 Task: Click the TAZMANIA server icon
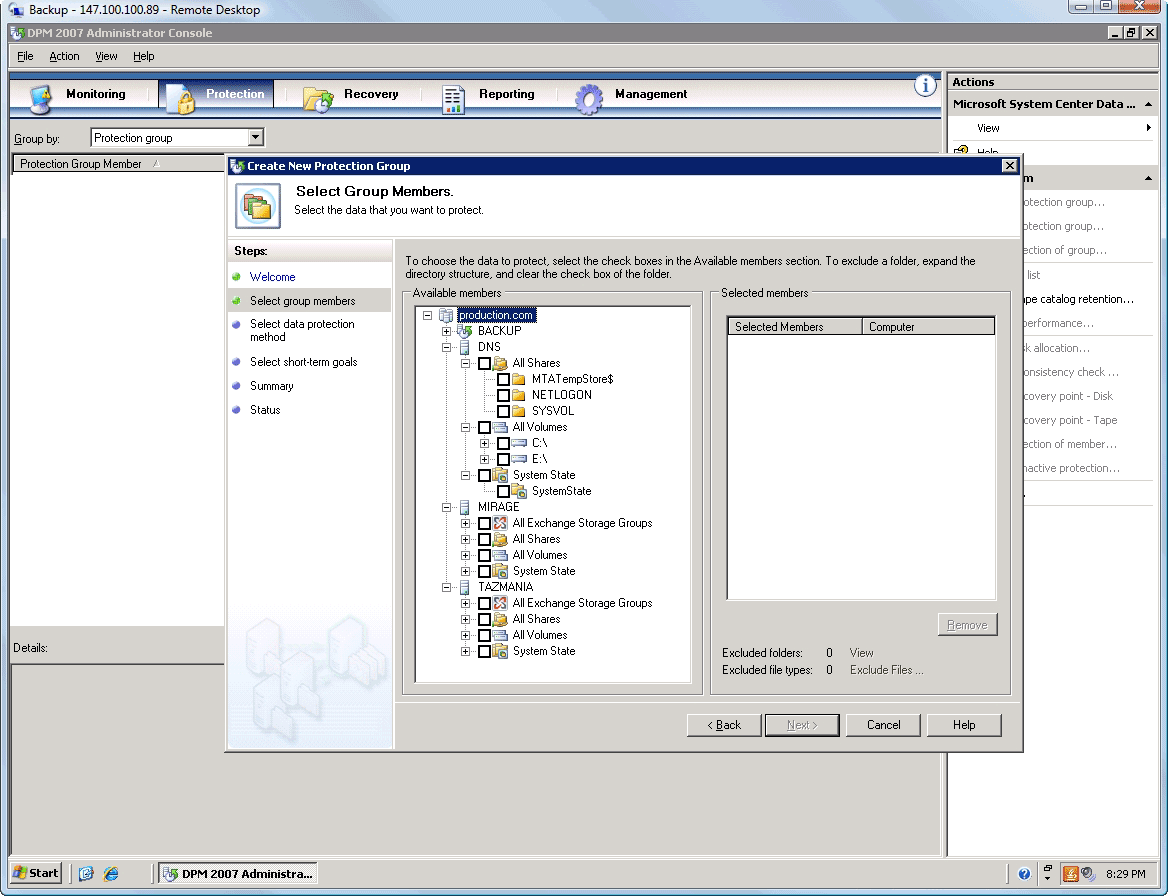click(x=465, y=587)
